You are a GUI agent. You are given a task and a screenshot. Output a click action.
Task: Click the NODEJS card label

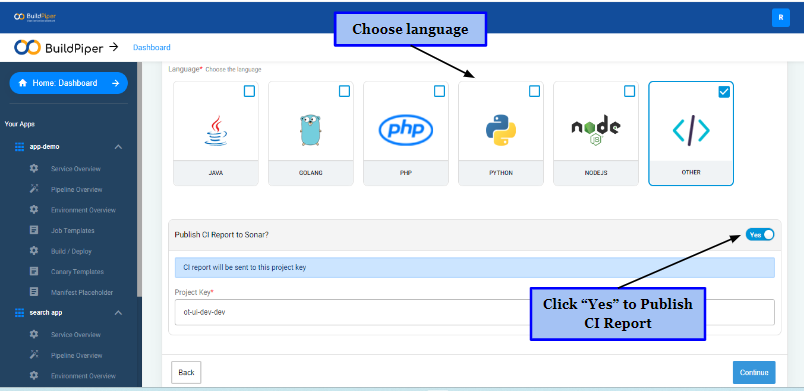[596, 173]
